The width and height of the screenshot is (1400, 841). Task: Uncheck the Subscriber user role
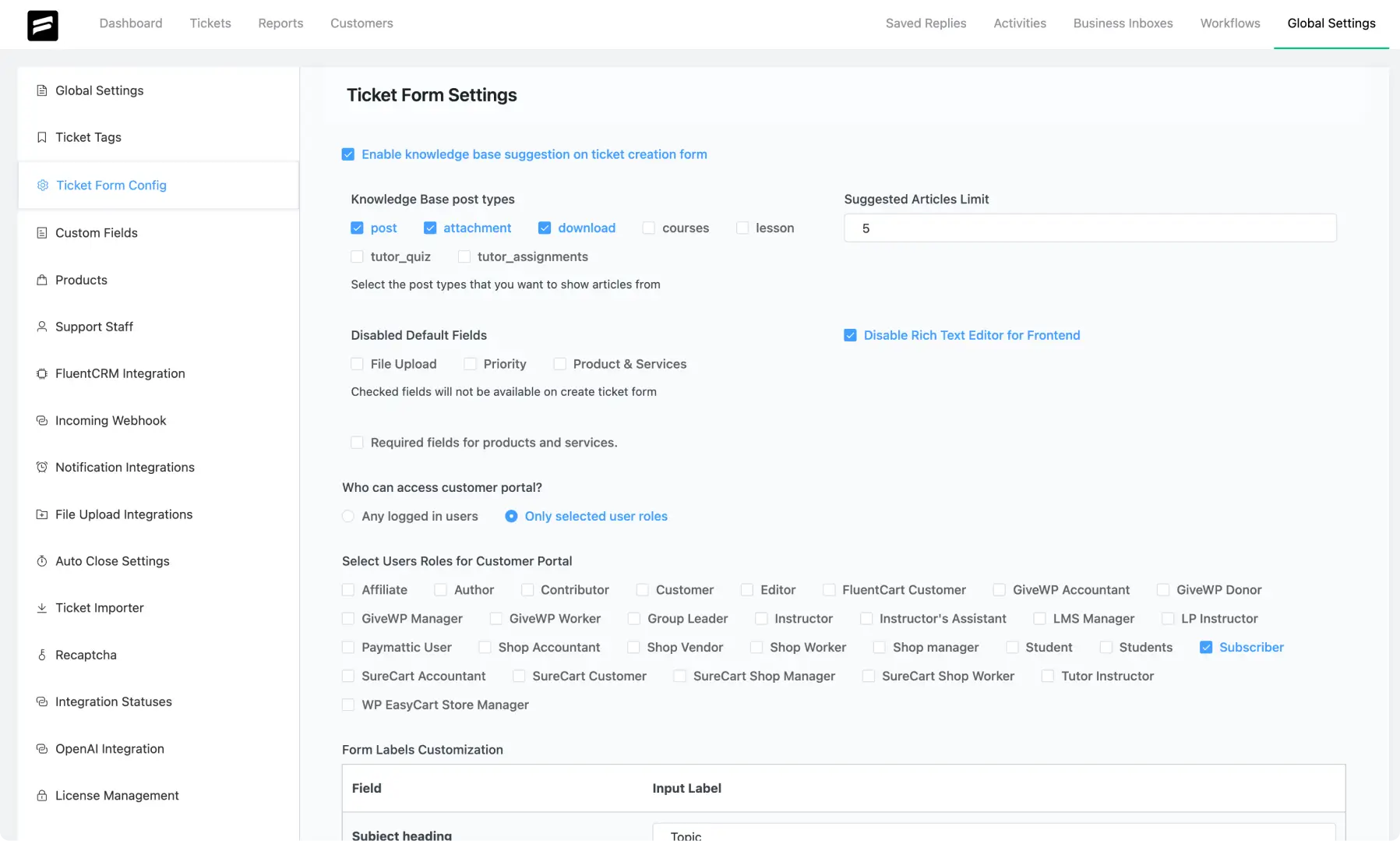(1206, 647)
